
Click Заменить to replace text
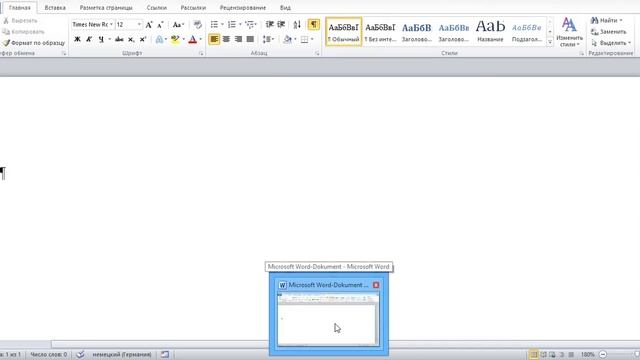pos(609,31)
